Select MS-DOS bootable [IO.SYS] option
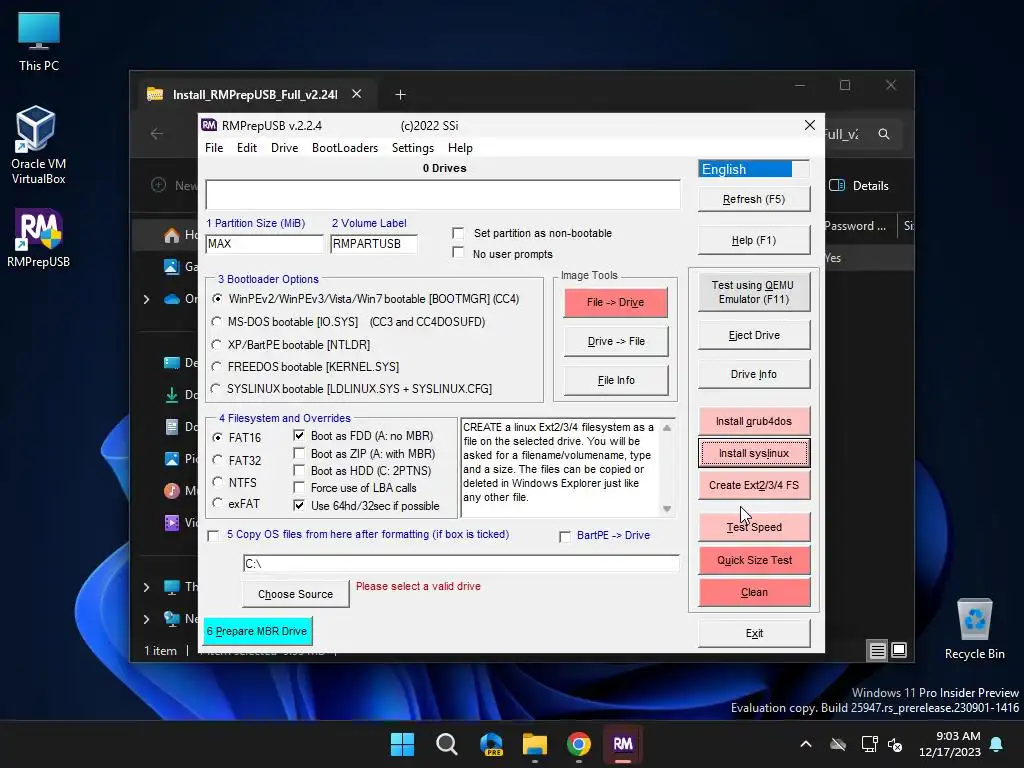The height and width of the screenshot is (768, 1024). (x=216, y=322)
